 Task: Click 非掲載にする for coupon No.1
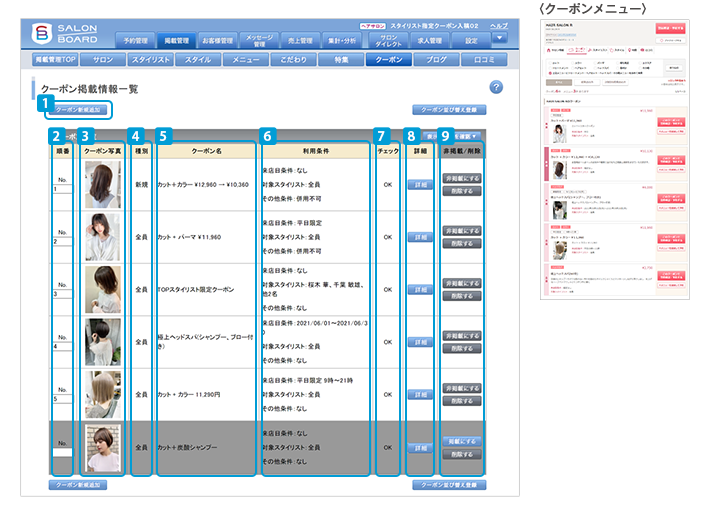(x=462, y=178)
